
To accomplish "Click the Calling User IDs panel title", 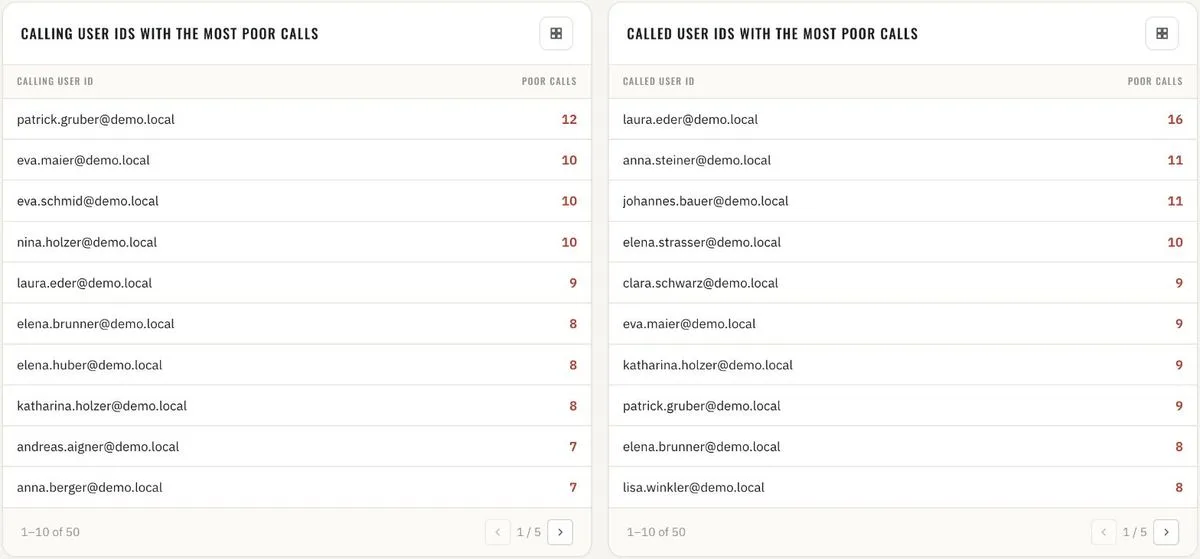I will (170, 34).
